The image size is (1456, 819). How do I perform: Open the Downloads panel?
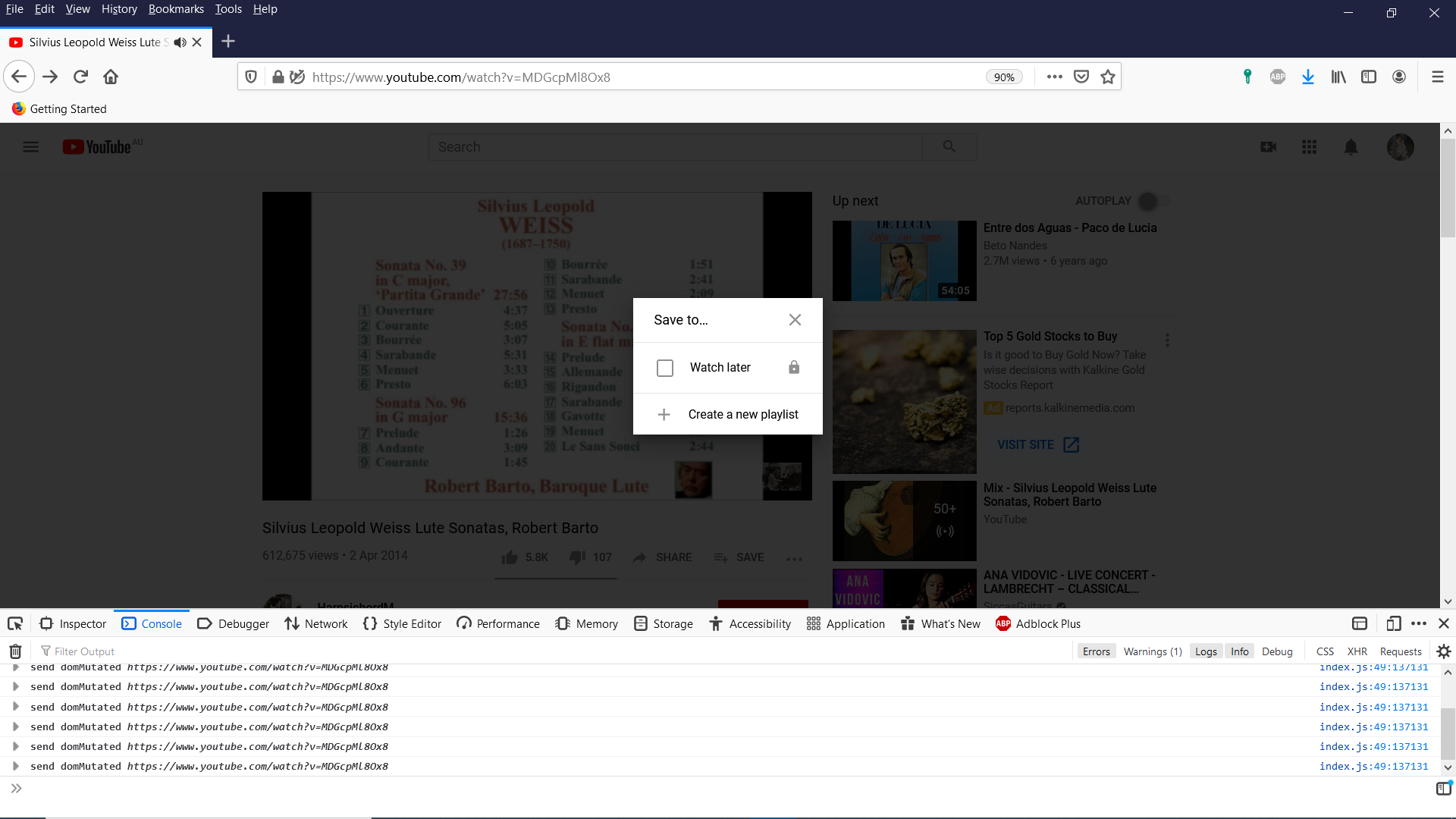1308,77
